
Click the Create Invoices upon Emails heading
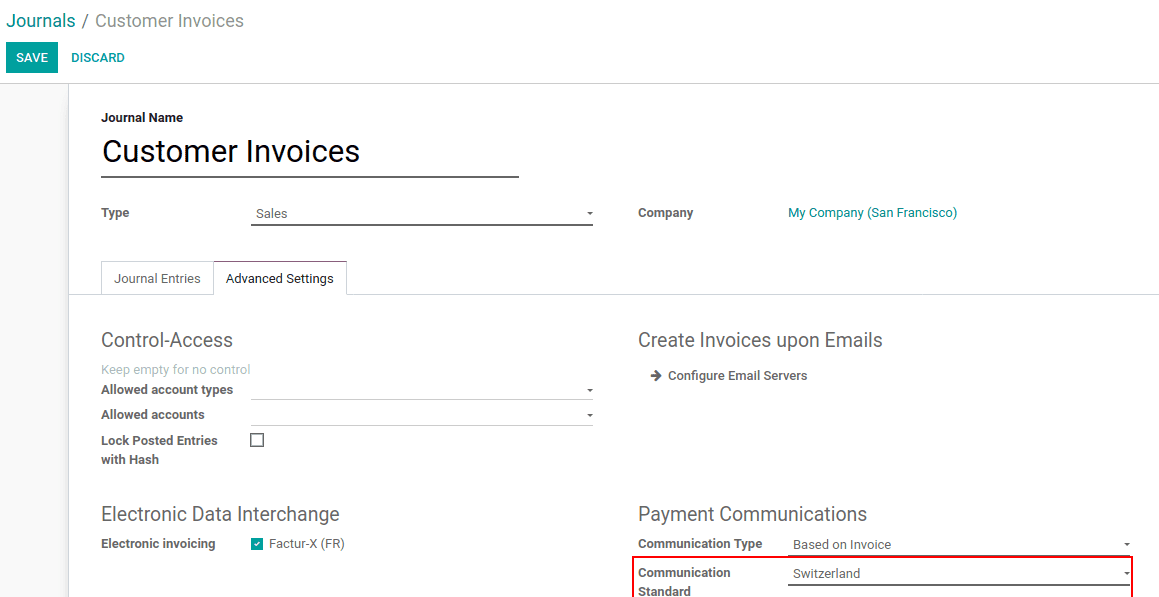click(760, 340)
